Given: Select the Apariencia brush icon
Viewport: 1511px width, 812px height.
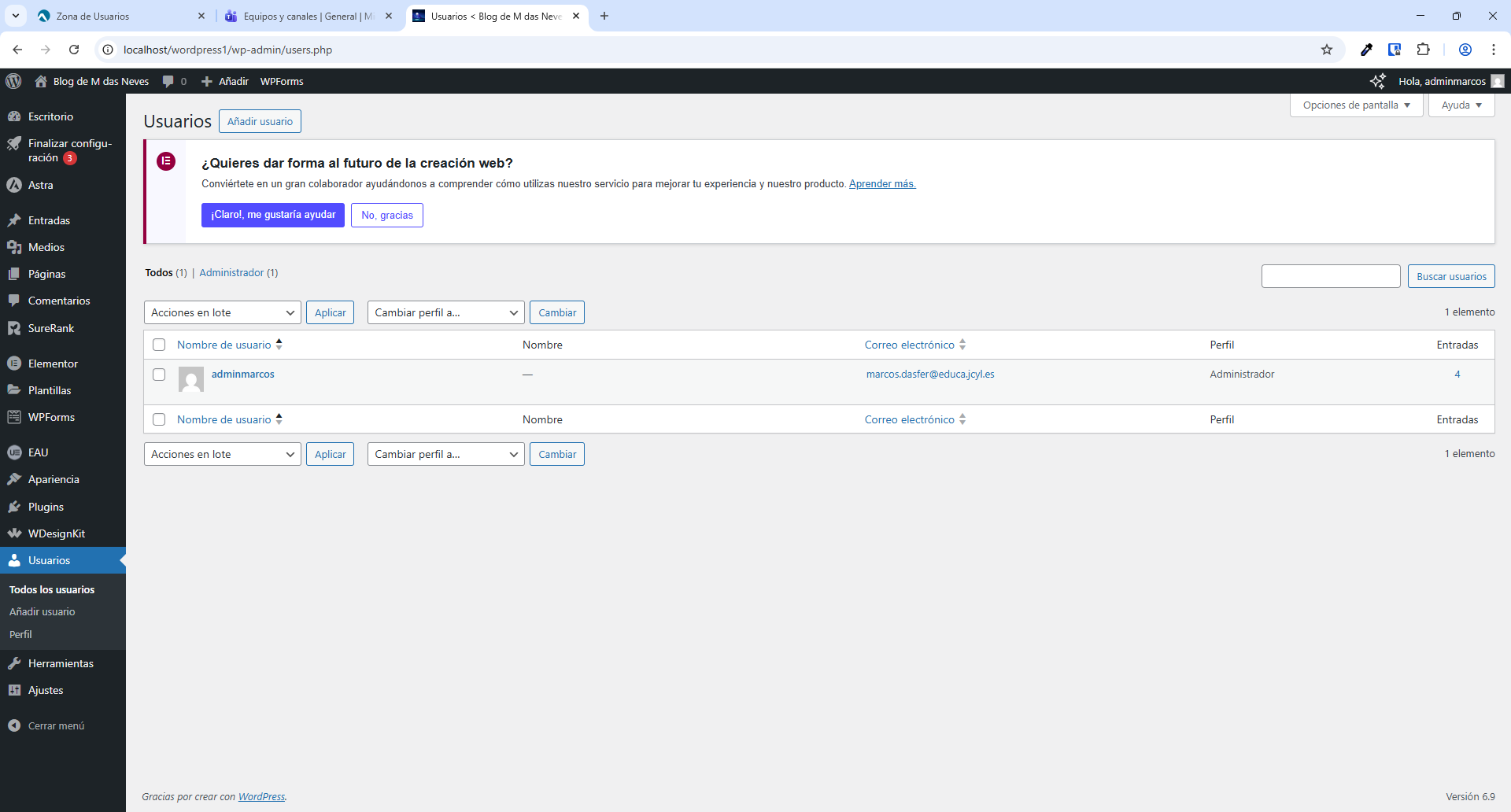Looking at the screenshot, I should tap(16, 478).
